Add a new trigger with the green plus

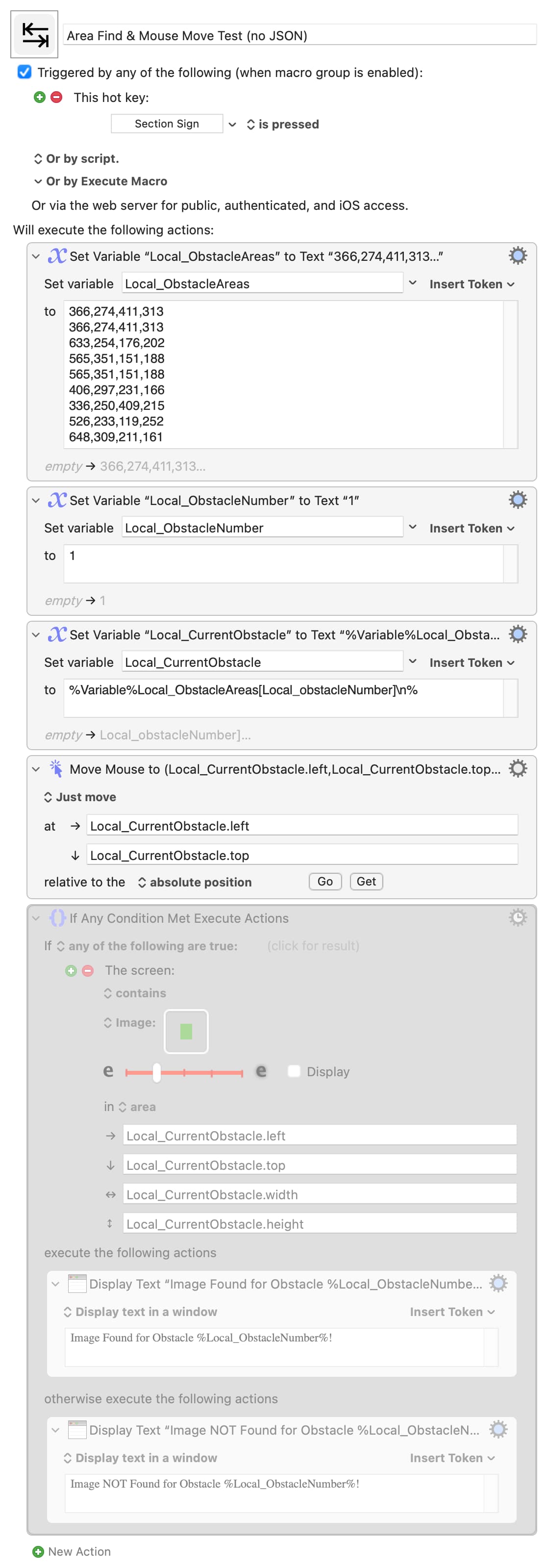tap(40, 98)
